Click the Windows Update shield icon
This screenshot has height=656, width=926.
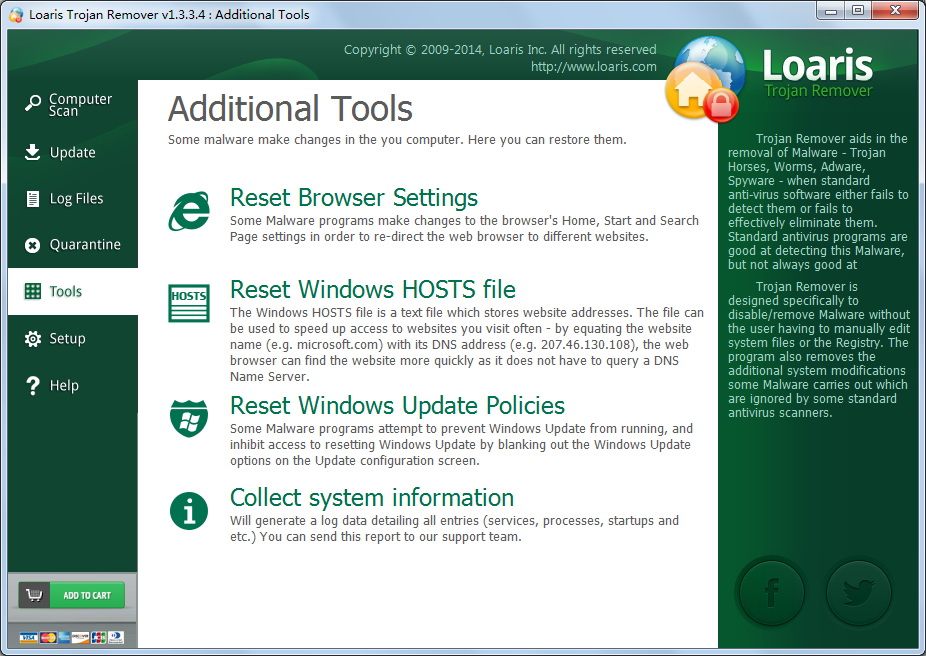[189, 419]
